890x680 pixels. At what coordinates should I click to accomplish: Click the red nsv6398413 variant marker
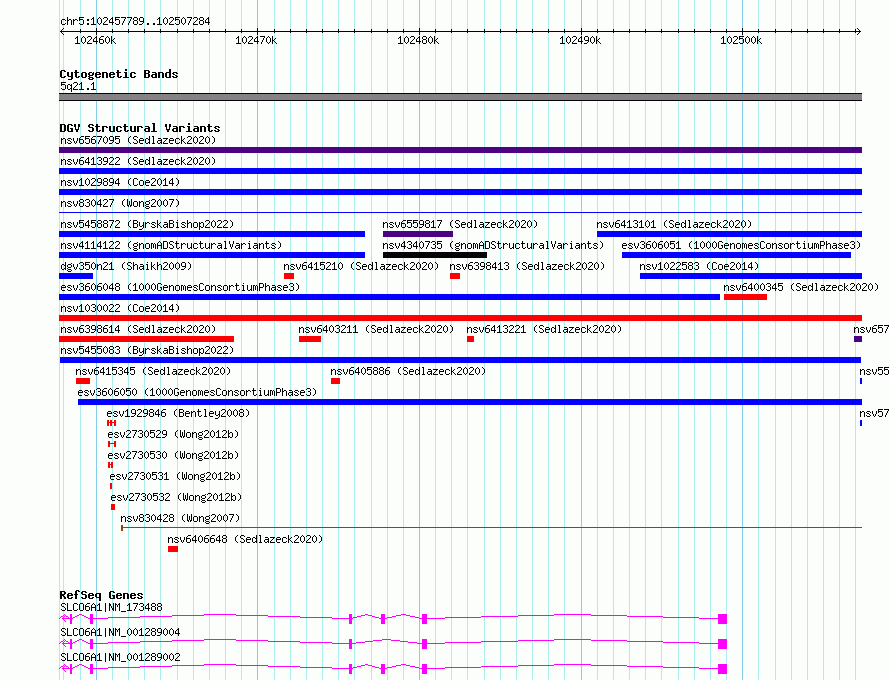click(455, 276)
